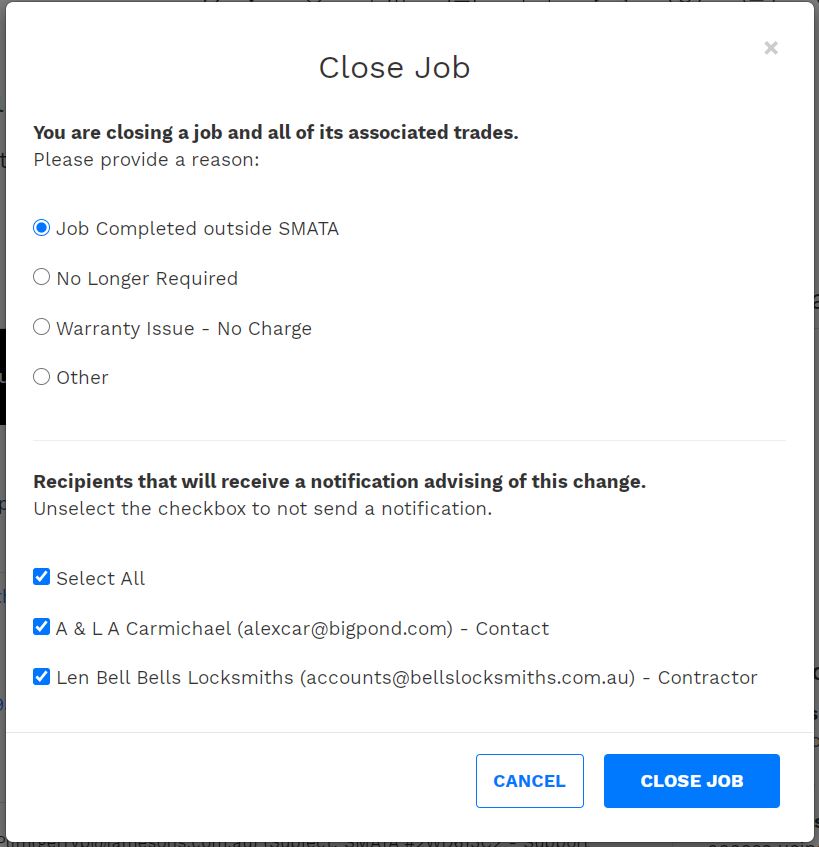
Task: Confirm with the CLOSE JOB button
Action: click(x=691, y=780)
